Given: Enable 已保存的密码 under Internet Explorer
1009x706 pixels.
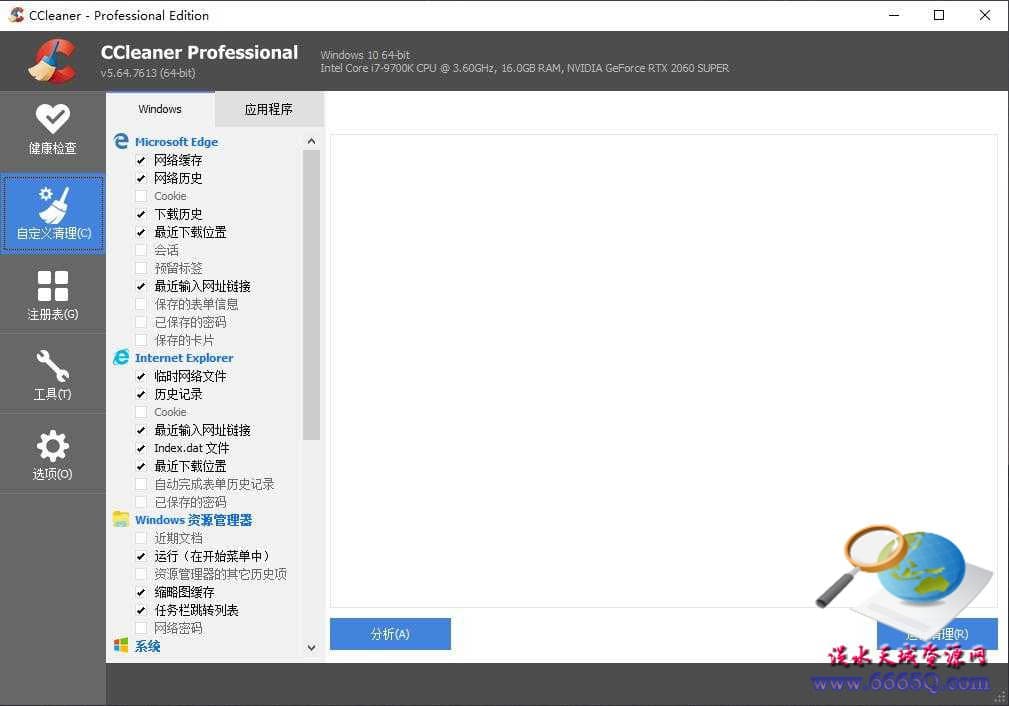Looking at the screenshot, I should [141, 502].
